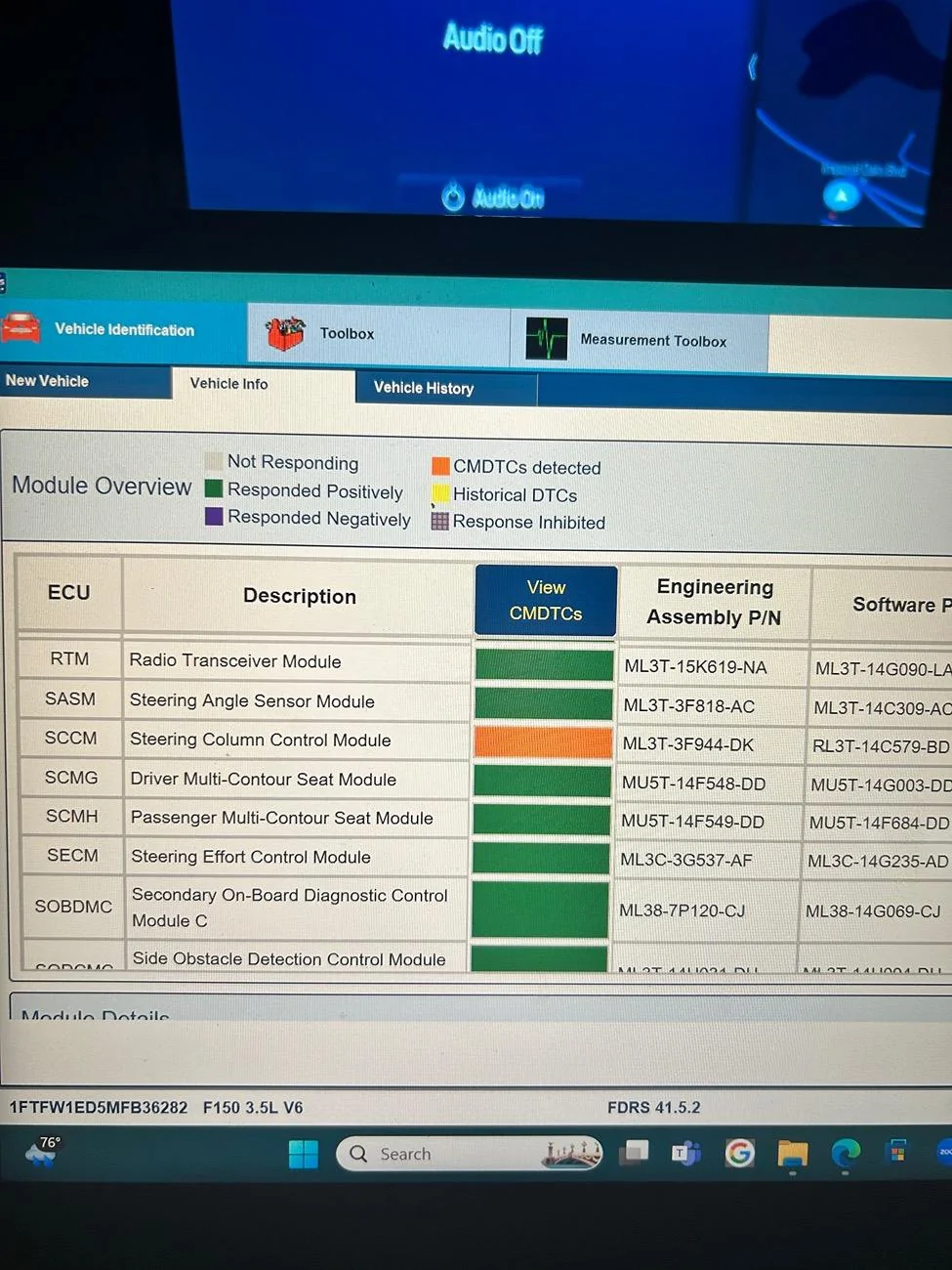Viewport: 952px width, 1270px height.
Task: Open weather widget showing 76°
Action: pos(42,1152)
